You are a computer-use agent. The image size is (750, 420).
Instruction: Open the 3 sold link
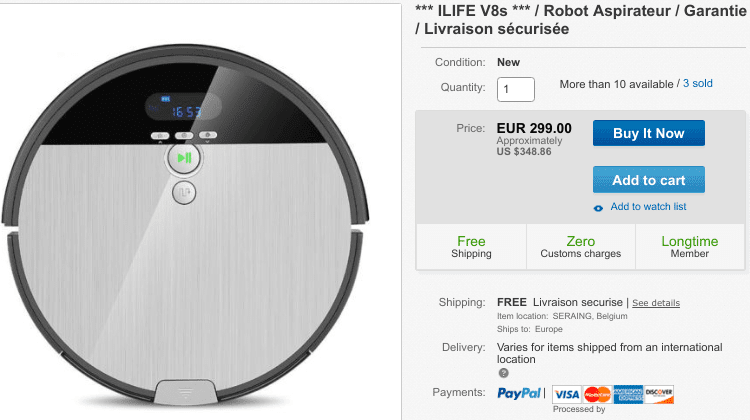pos(697,83)
